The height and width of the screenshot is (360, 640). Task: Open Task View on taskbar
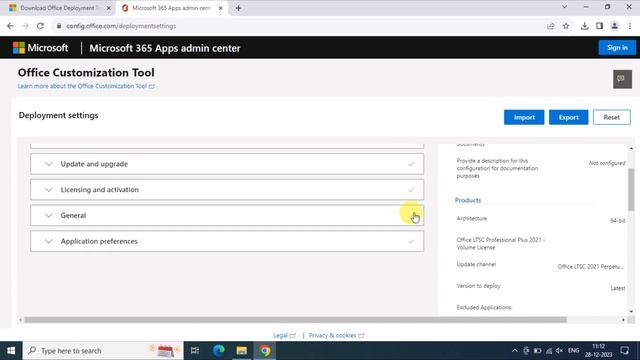tap(195, 351)
